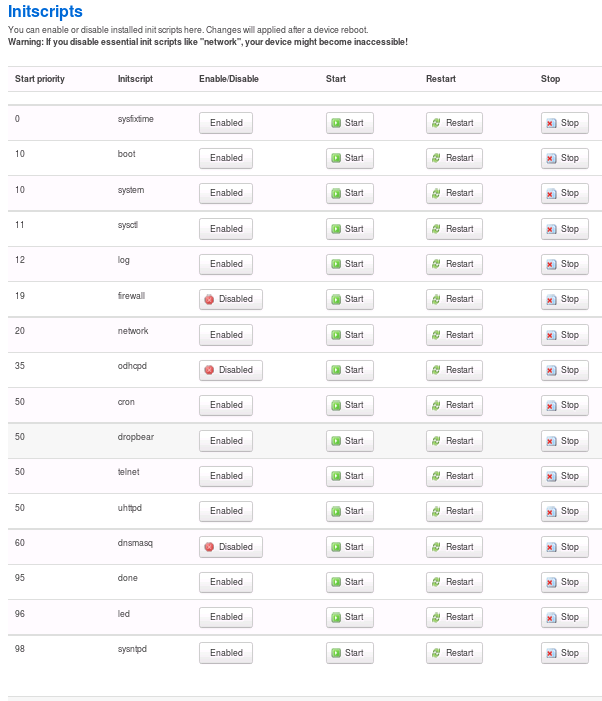Toggle the Enabled button for log

click(x=226, y=264)
